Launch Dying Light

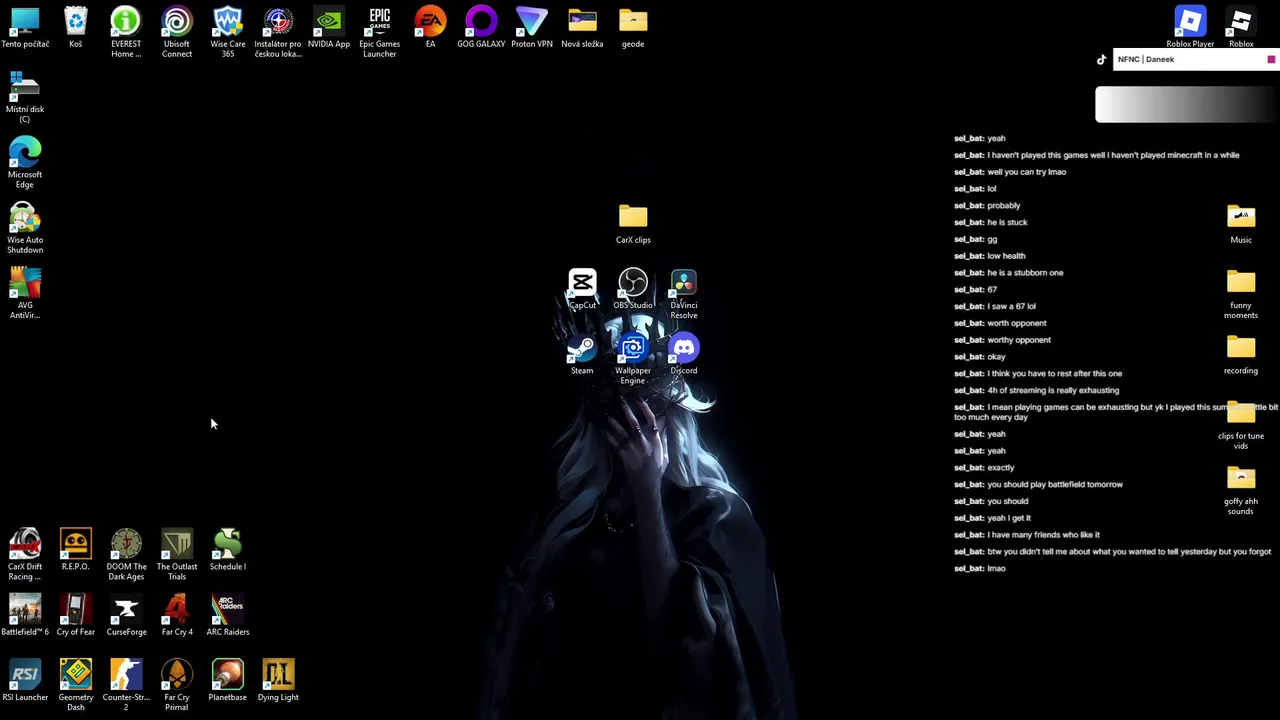[x=278, y=681]
